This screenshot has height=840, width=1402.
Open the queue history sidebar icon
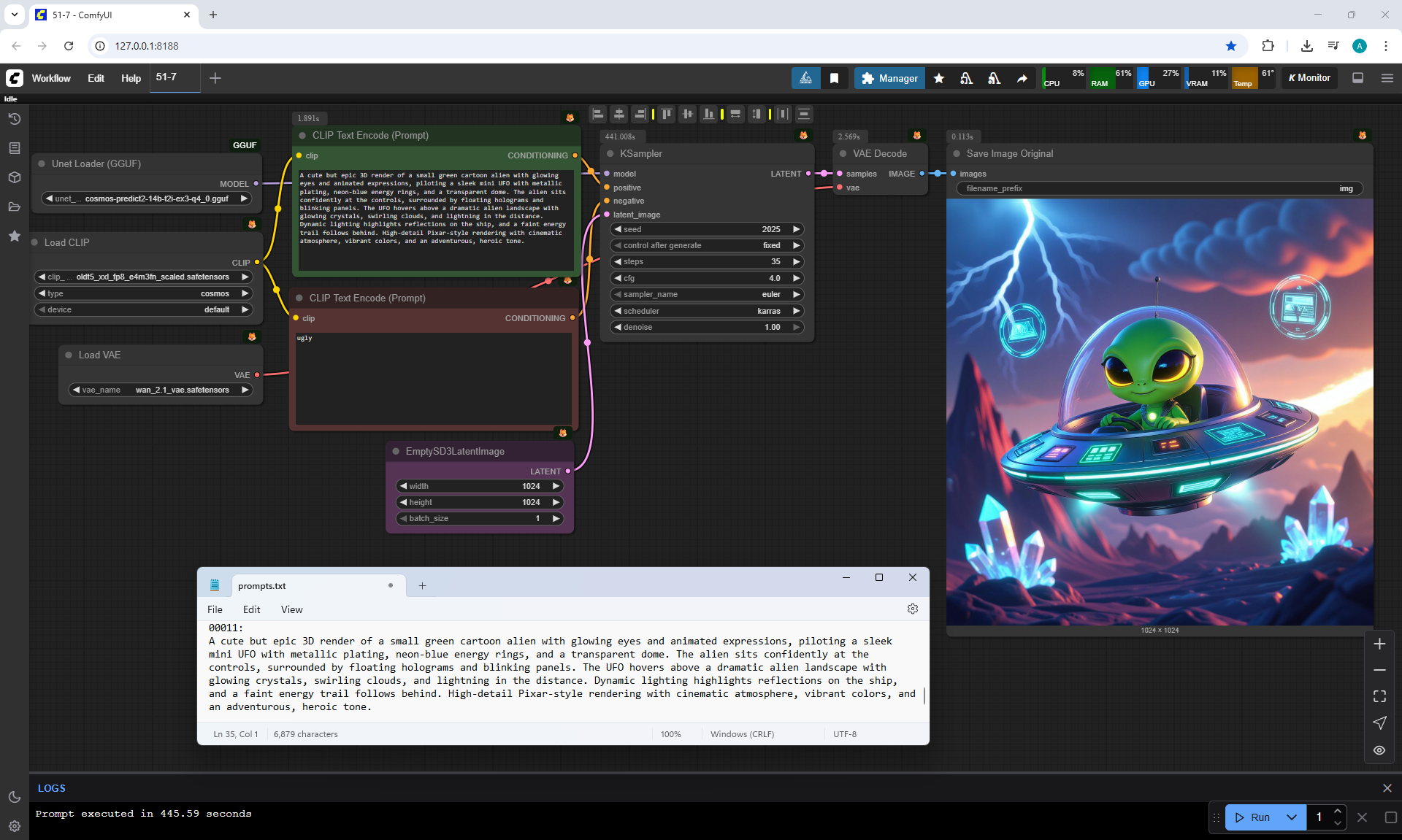(x=14, y=119)
